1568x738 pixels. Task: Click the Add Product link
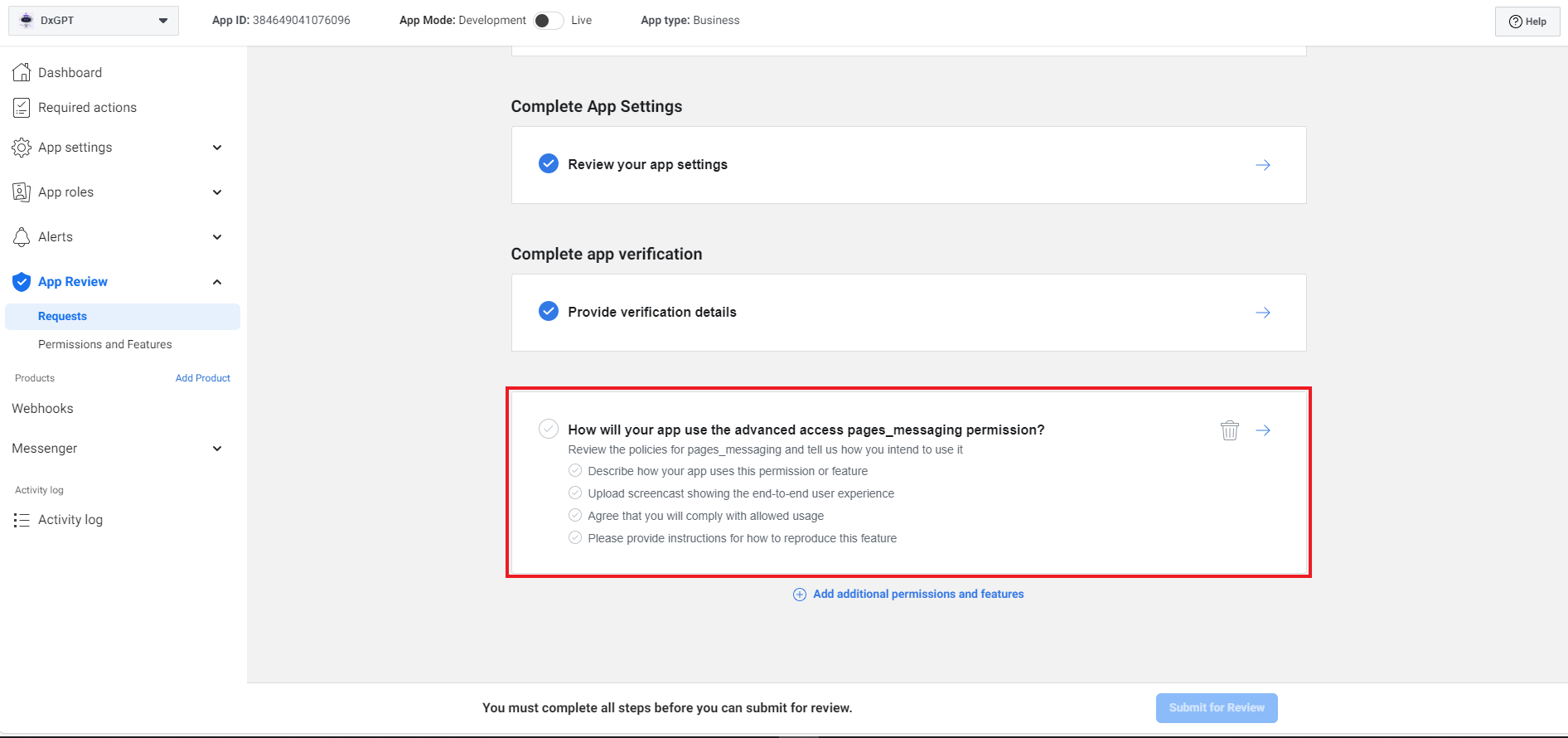(x=202, y=378)
